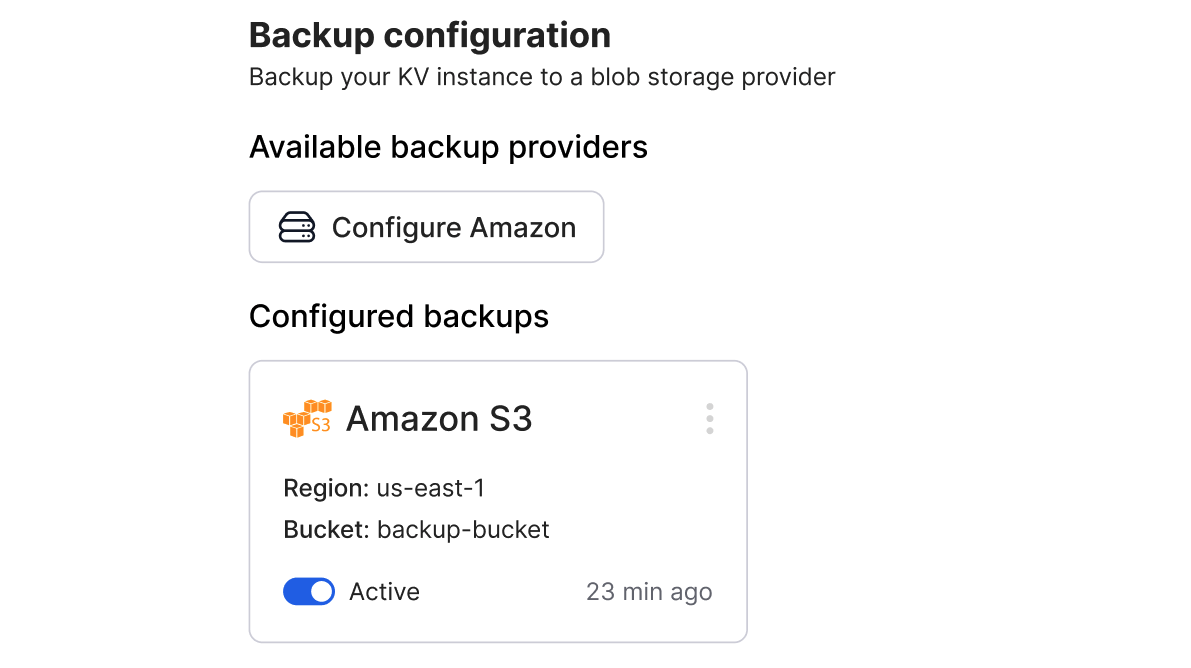Toggle the Active switch on the S3 backup
The width and height of the screenshot is (1191, 668).
[309, 591]
